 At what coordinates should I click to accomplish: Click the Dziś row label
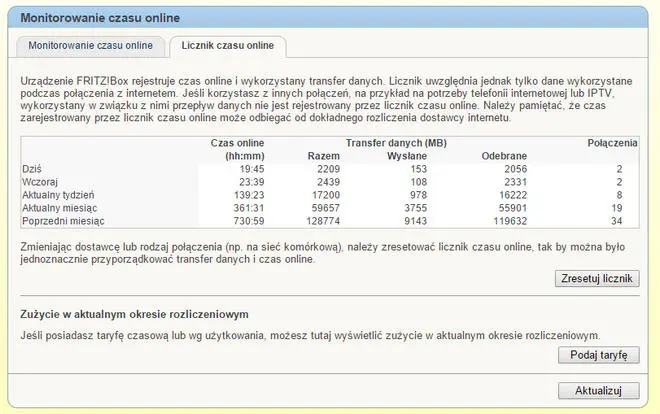click(x=31, y=170)
